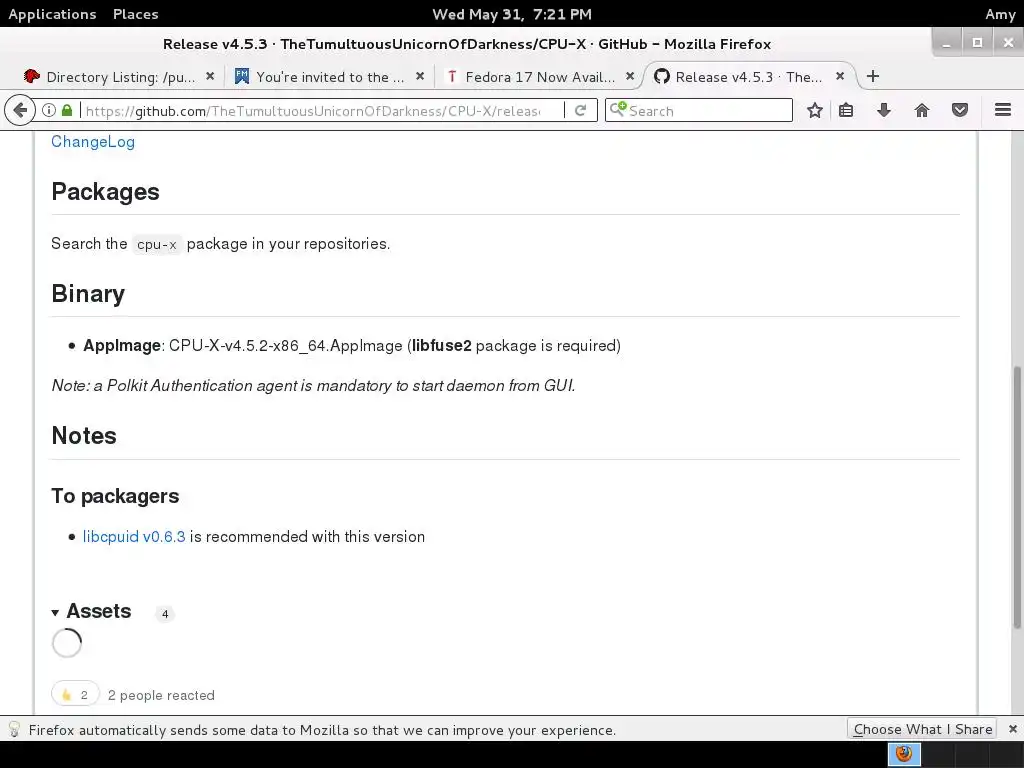Viewport: 1024px width, 768px height.
Task: Click the To packagers heading
Action: [115, 496]
